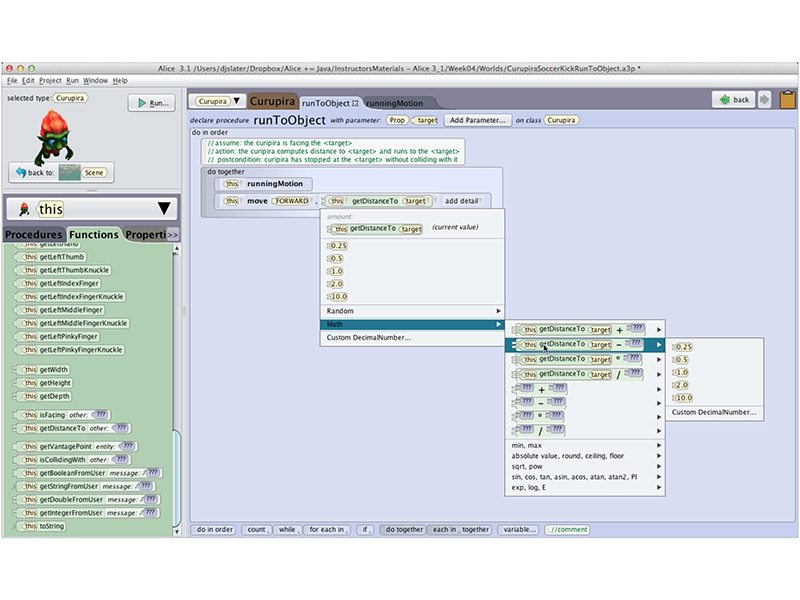The width and height of the screenshot is (800, 600).
Task: Choose 0.25 in the subtraction submenu
Action: click(683, 347)
